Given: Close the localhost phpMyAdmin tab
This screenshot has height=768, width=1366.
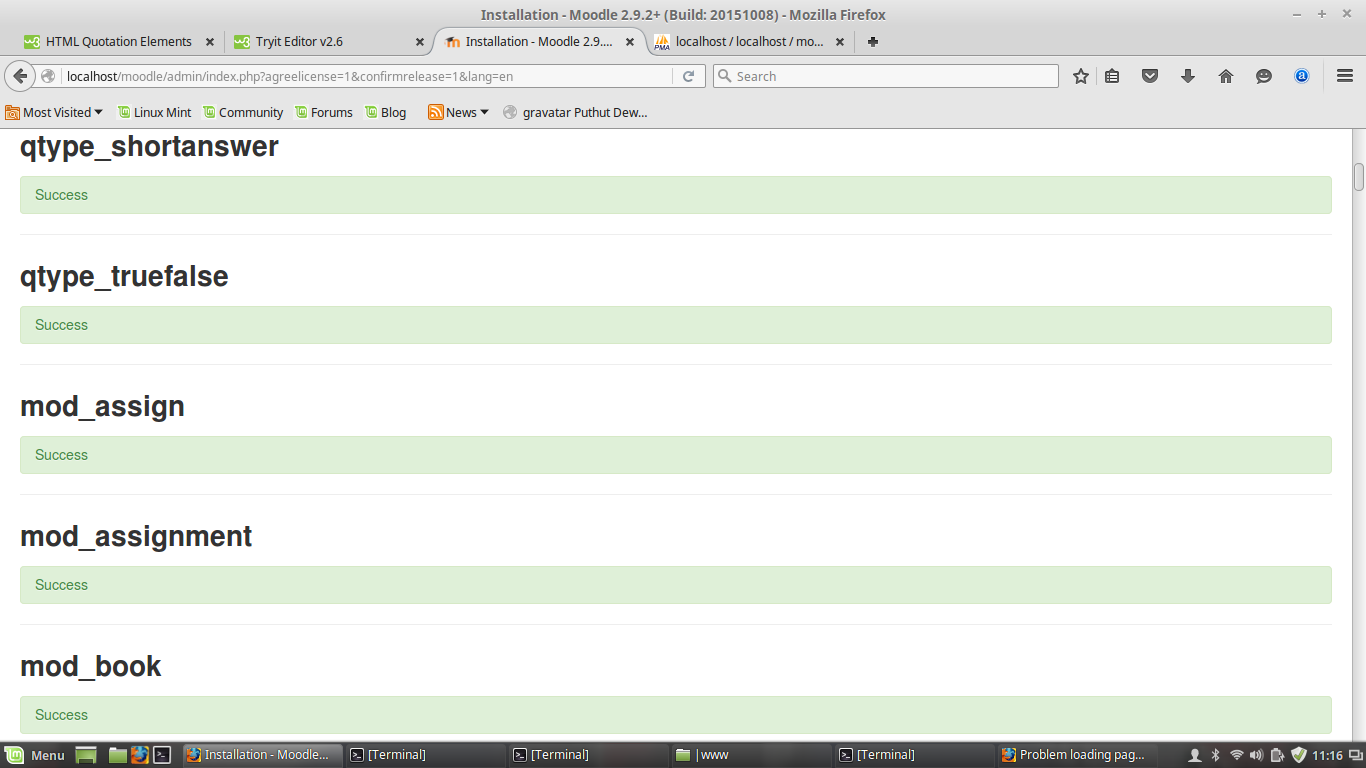Looking at the screenshot, I should [x=840, y=42].
